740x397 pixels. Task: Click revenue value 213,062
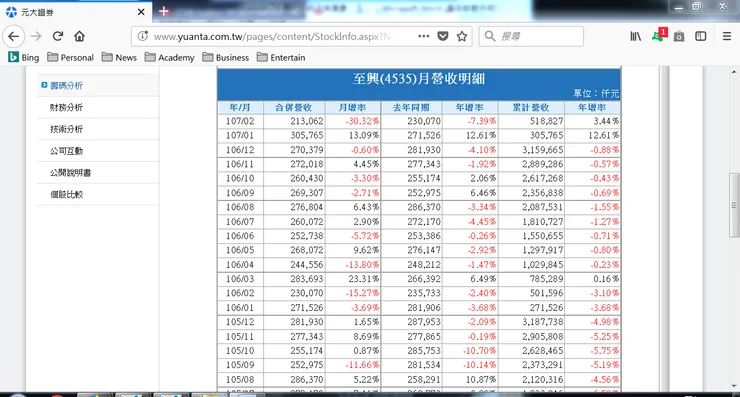pyautogui.click(x=307, y=121)
